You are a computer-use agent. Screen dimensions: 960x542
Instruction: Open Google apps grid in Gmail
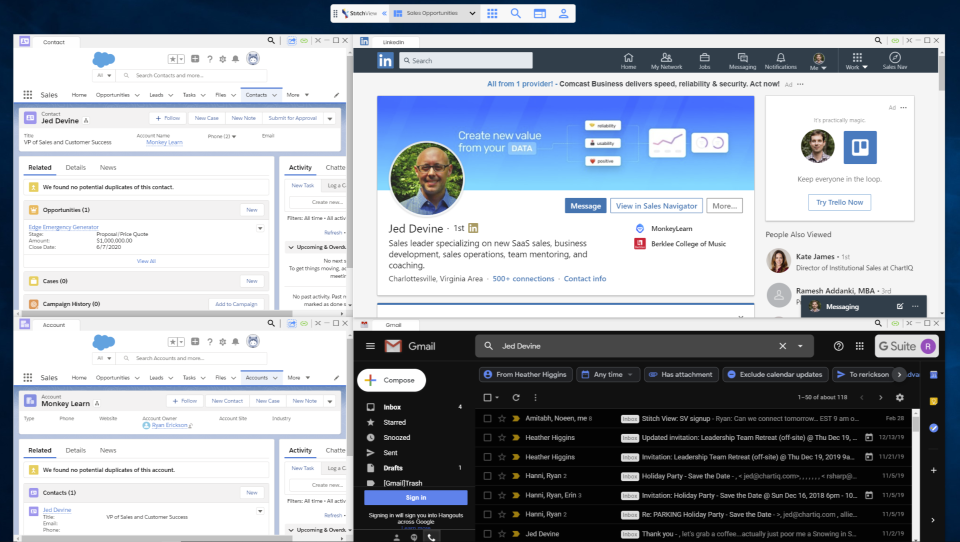coord(860,346)
